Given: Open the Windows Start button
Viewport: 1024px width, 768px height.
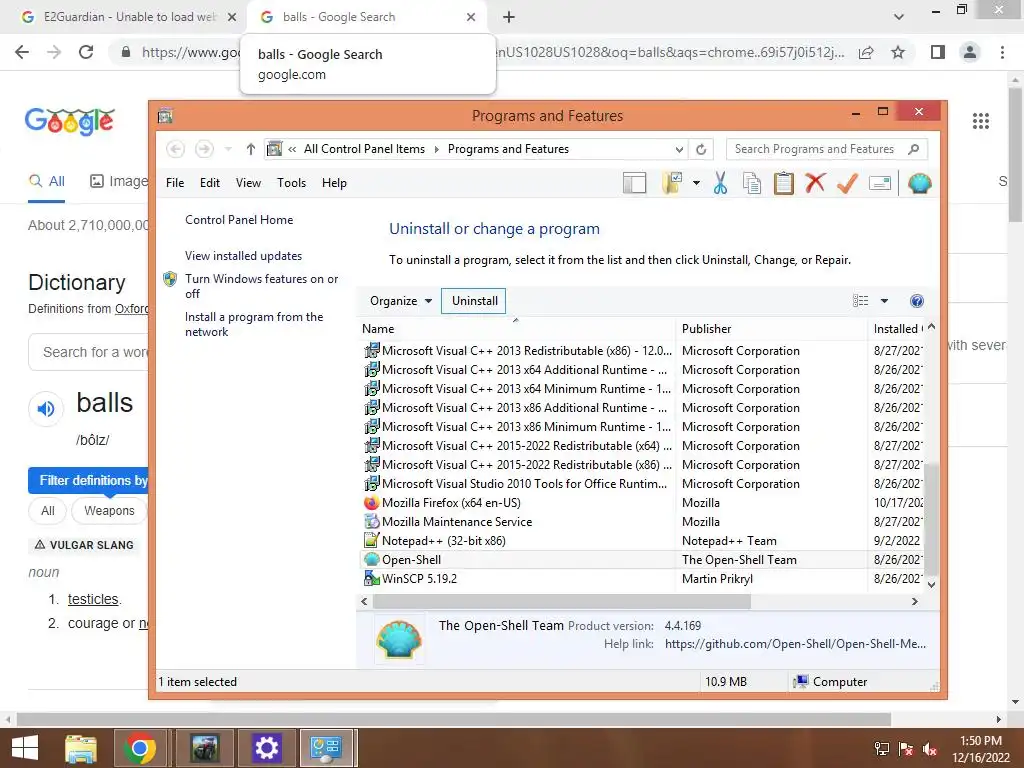Looking at the screenshot, I should (25, 748).
